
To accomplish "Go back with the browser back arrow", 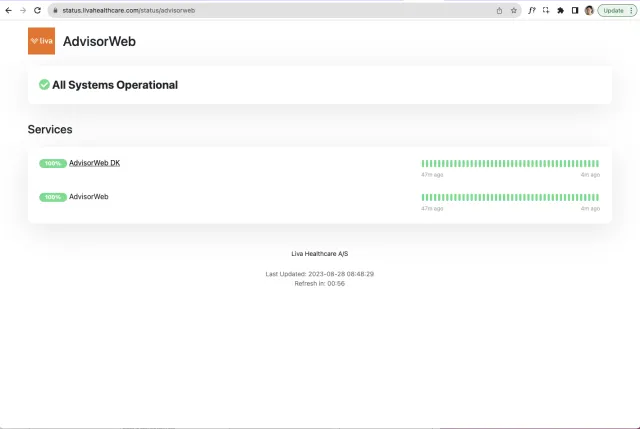I will click(9, 11).
